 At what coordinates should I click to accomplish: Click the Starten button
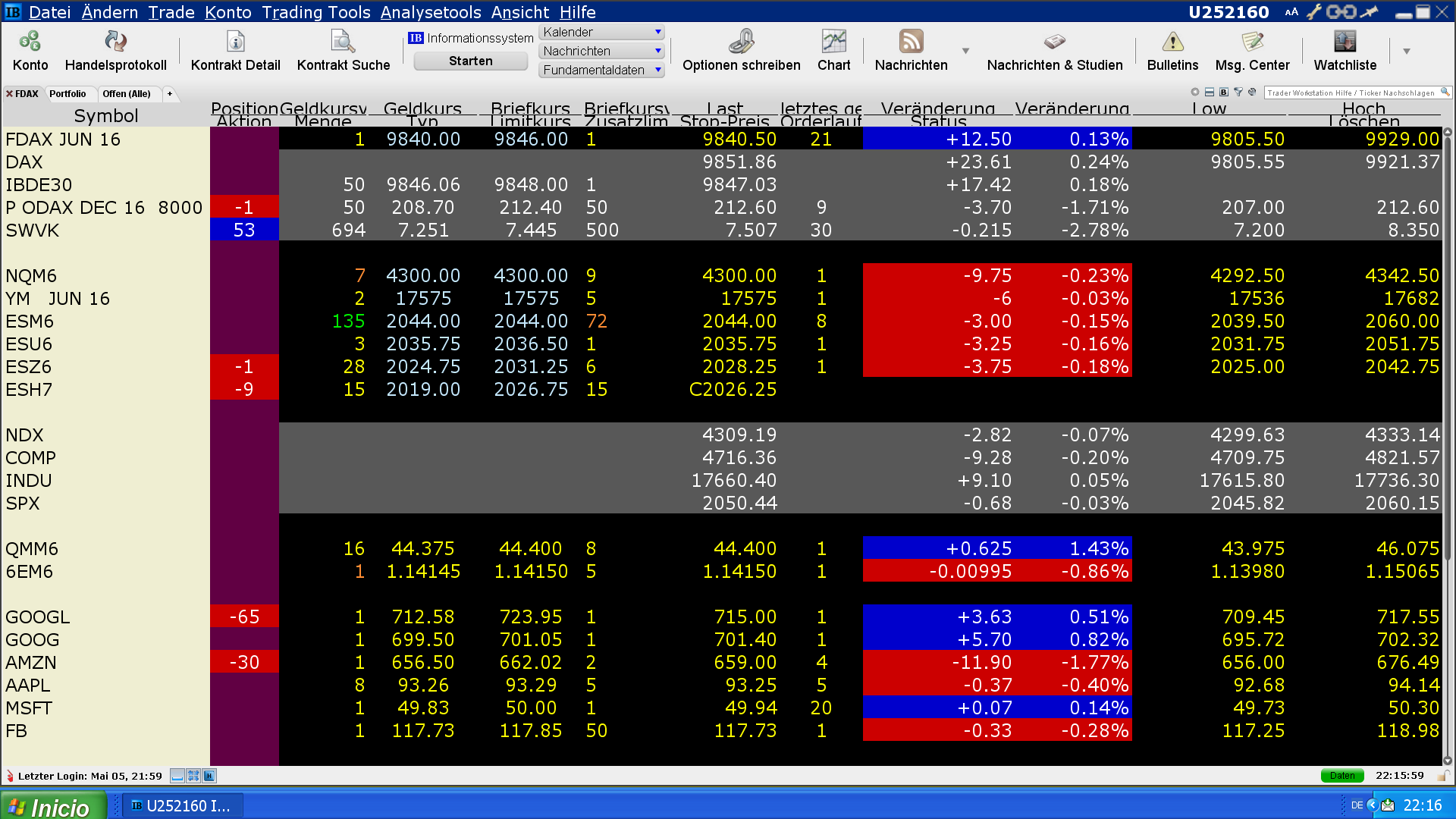pyautogui.click(x=470, y=61)
